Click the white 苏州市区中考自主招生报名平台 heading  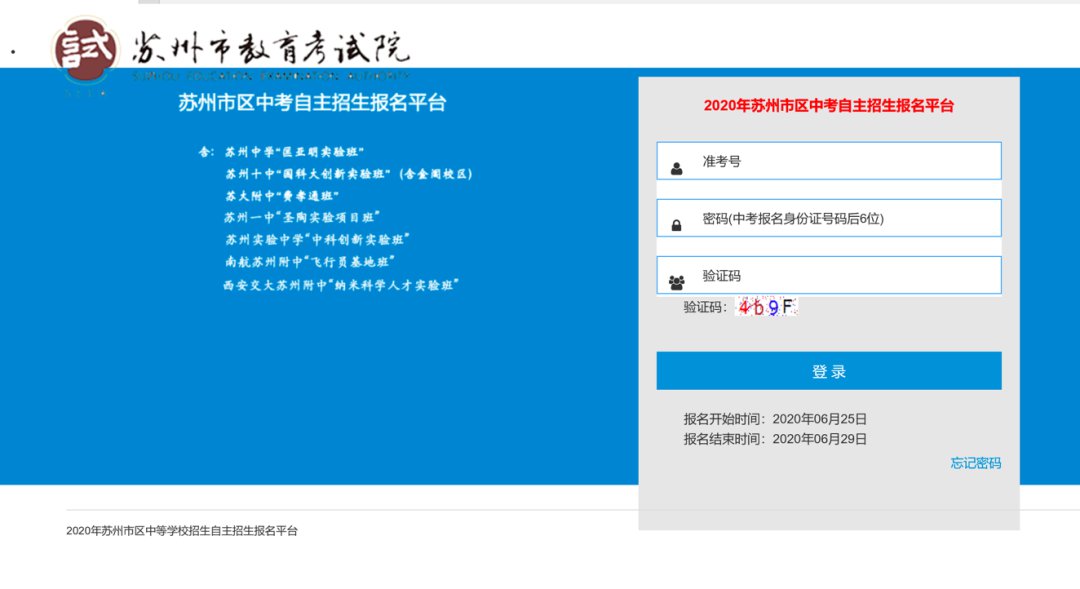tap(312, 102)
